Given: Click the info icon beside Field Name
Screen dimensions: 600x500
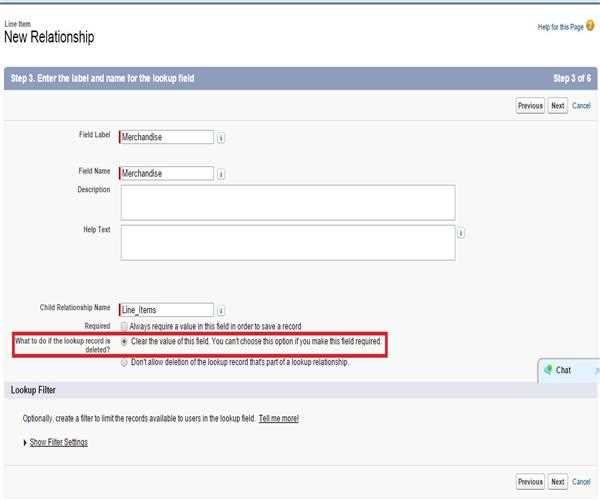Looking at the screenshot, I should click(x=221, y=173).
